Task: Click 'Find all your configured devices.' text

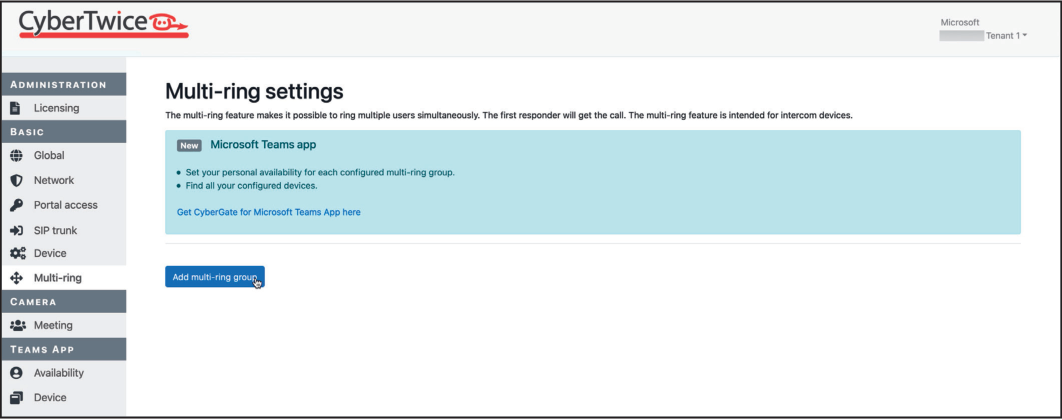Action: coord(251,185)
